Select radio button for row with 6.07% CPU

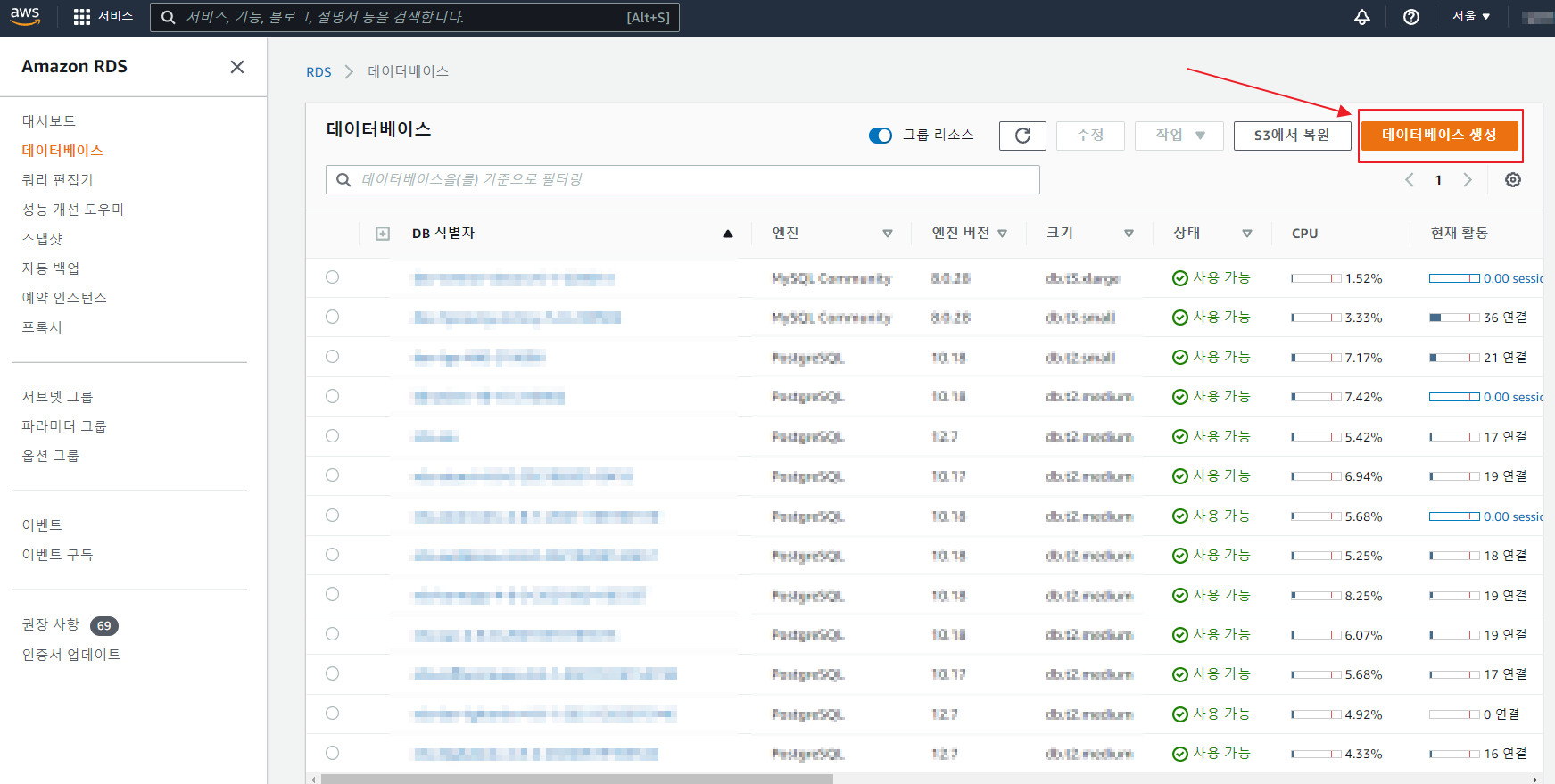[332, 634]
